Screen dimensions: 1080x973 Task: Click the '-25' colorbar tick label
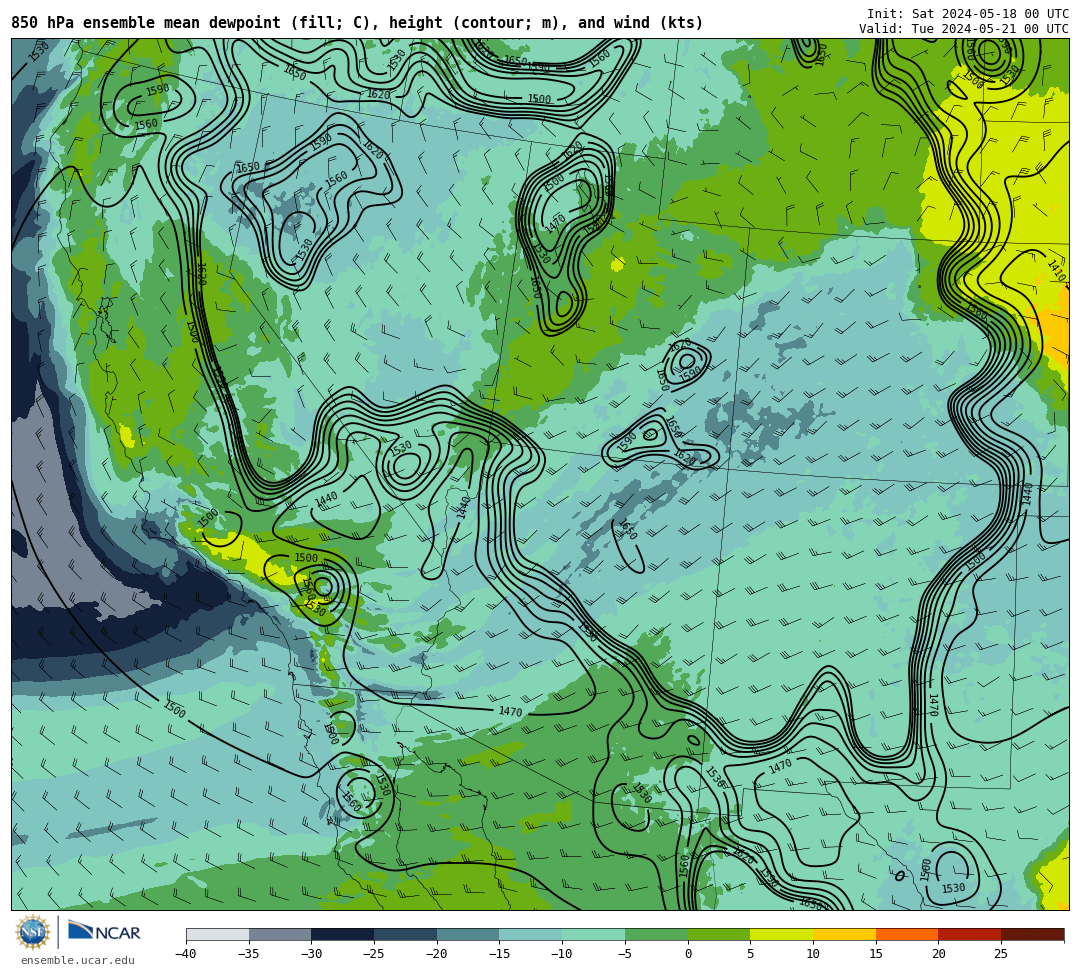point(374,954)
